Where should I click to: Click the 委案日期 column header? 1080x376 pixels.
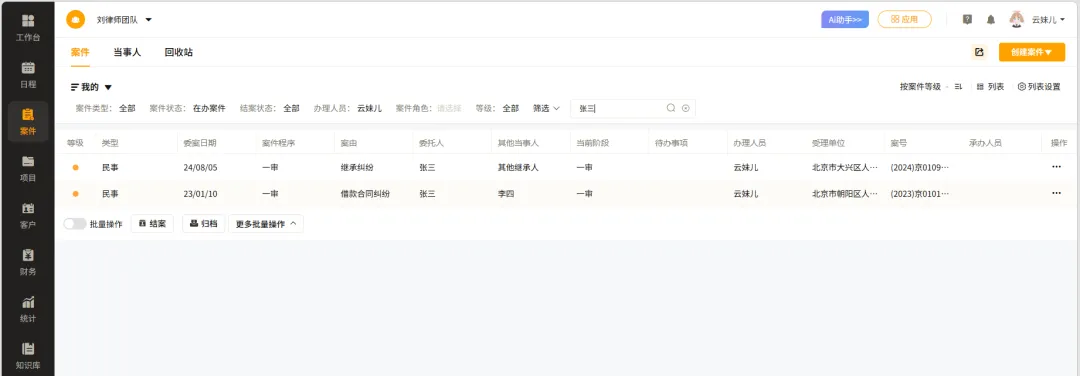point(200,143)
